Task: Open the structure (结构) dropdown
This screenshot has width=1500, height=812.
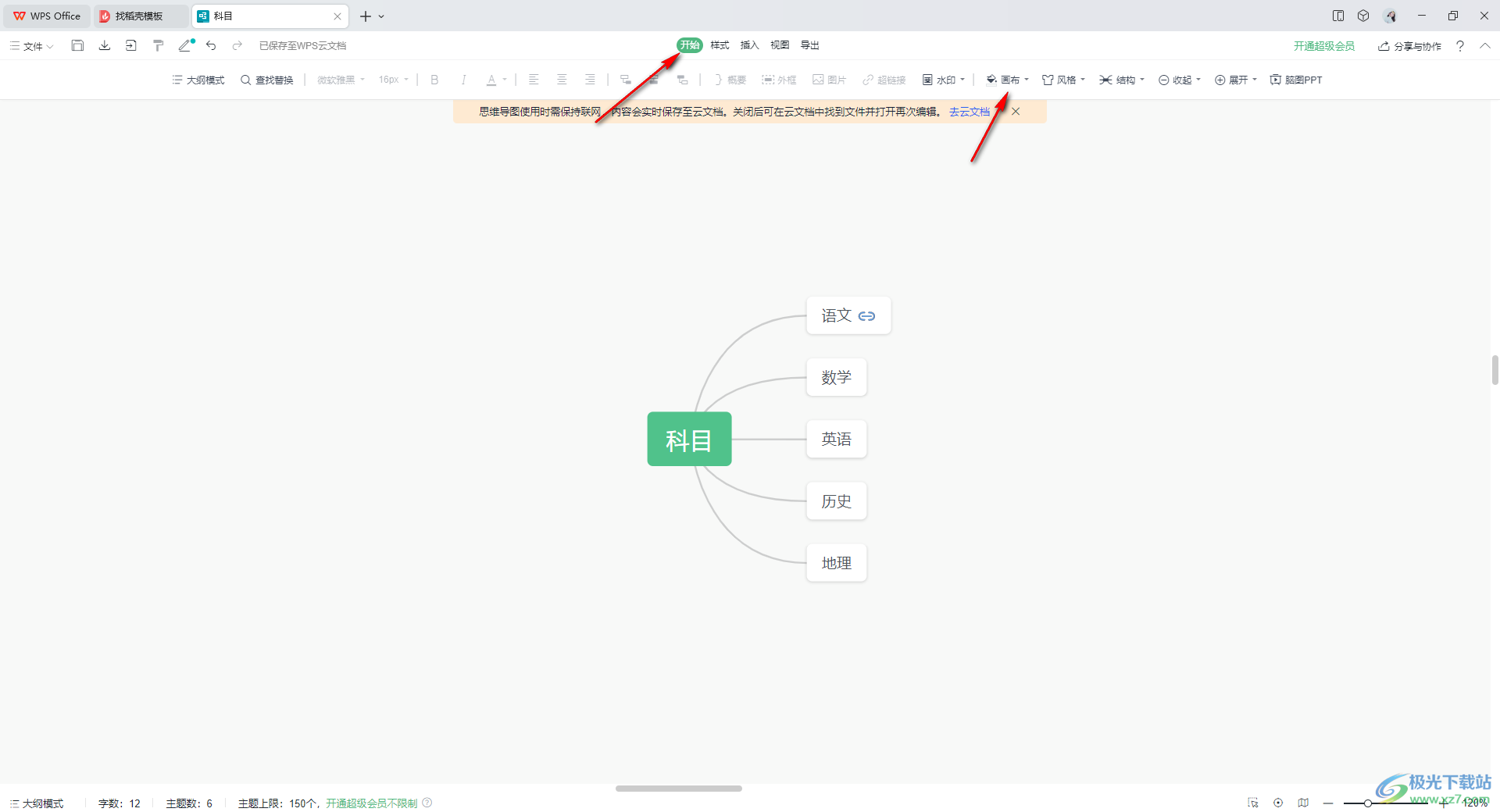Action: pyautogui.click(x=1122, y=80)
